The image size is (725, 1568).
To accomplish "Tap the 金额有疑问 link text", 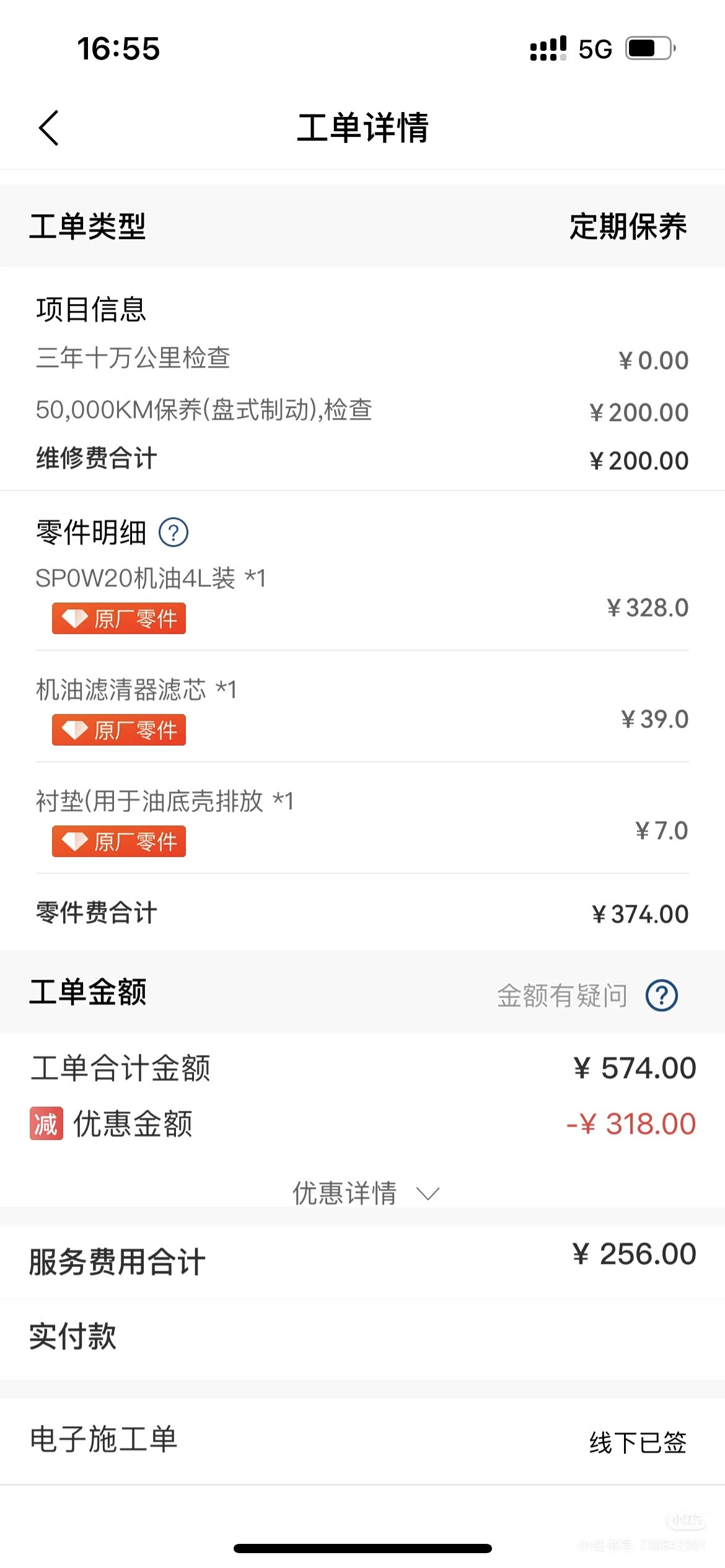I will [x=562, y=996].
